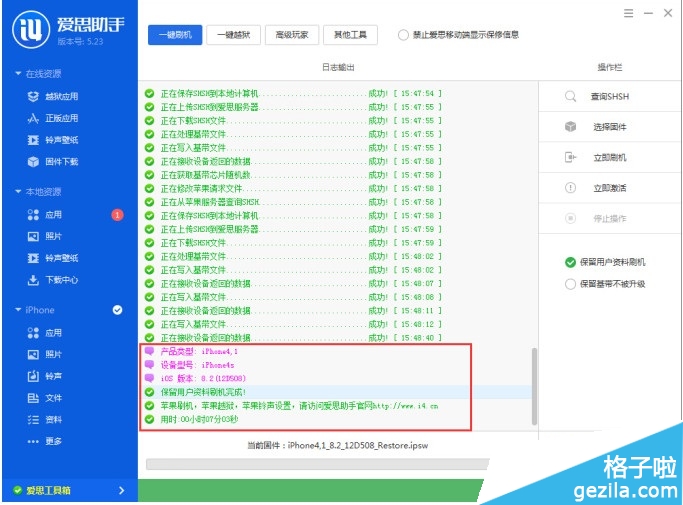Screen dimensions: 683x505
Task: Click the log output vertical scrollbar
Action: coord(534,386)
